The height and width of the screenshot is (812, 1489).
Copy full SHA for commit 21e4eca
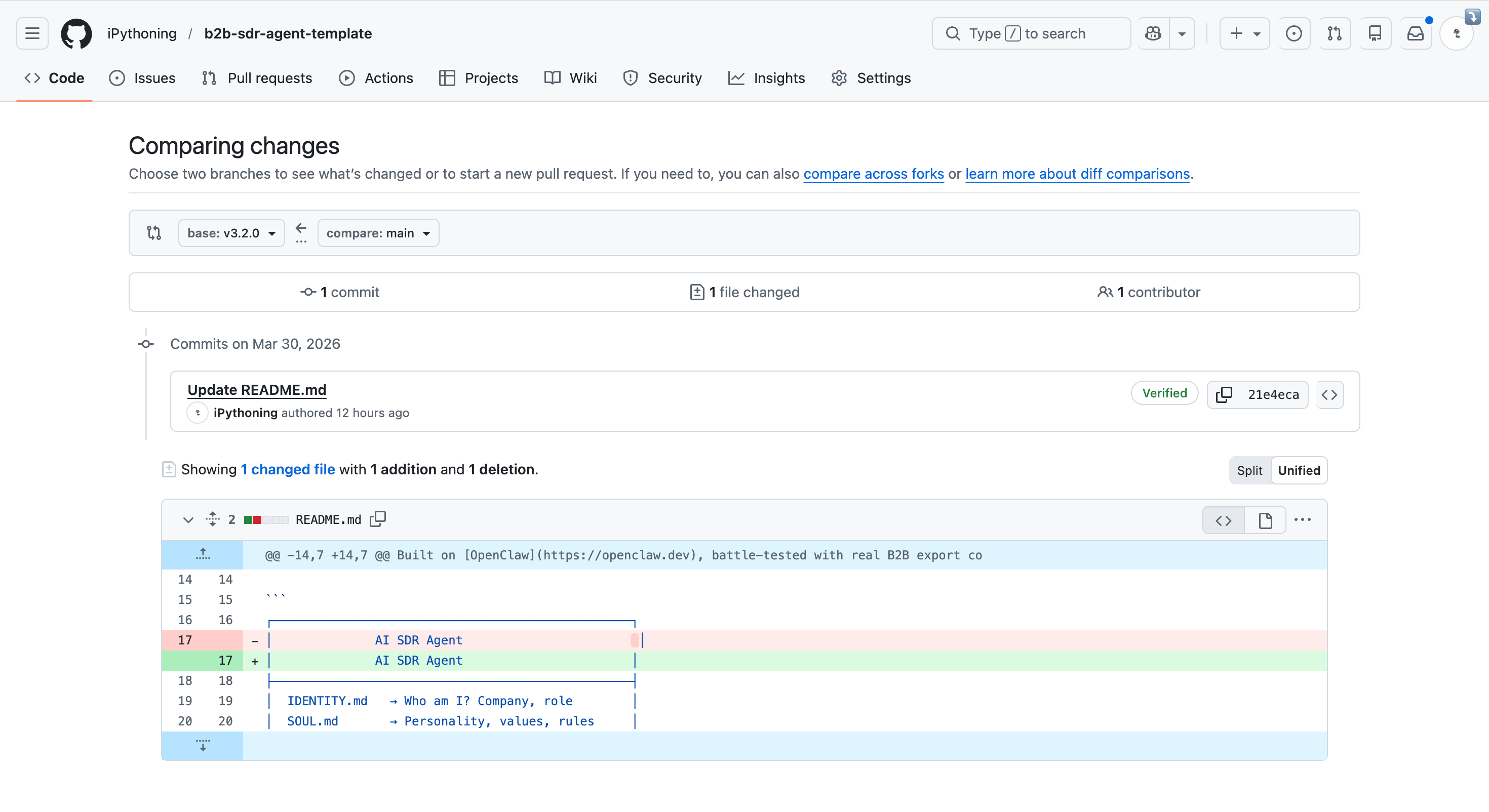coord(1224,395)
